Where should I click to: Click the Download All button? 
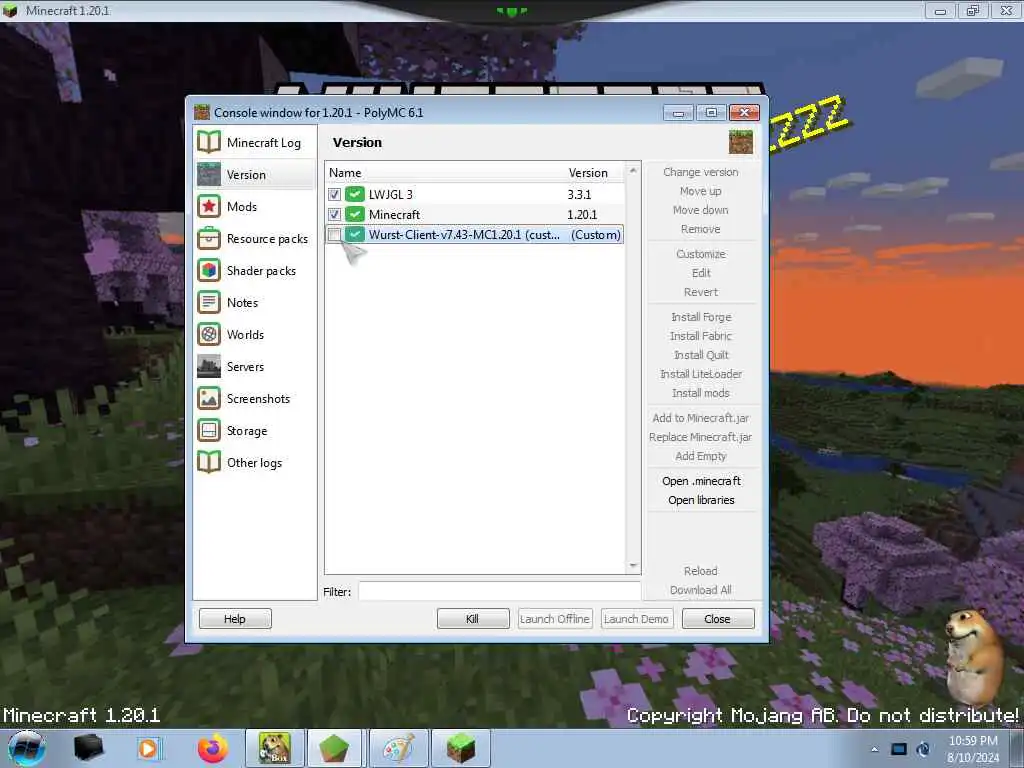point(701,590)
